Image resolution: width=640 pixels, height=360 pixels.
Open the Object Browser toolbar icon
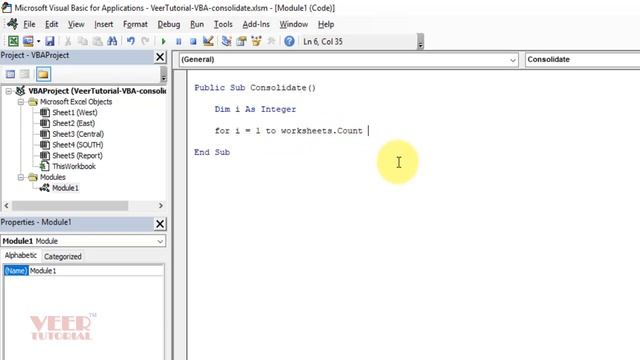256,41
